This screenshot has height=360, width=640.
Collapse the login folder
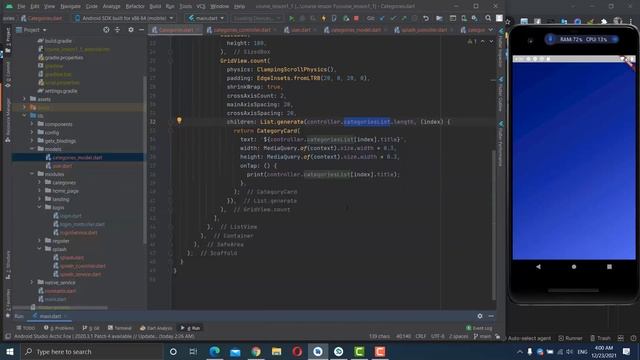[x=40, y=207]
